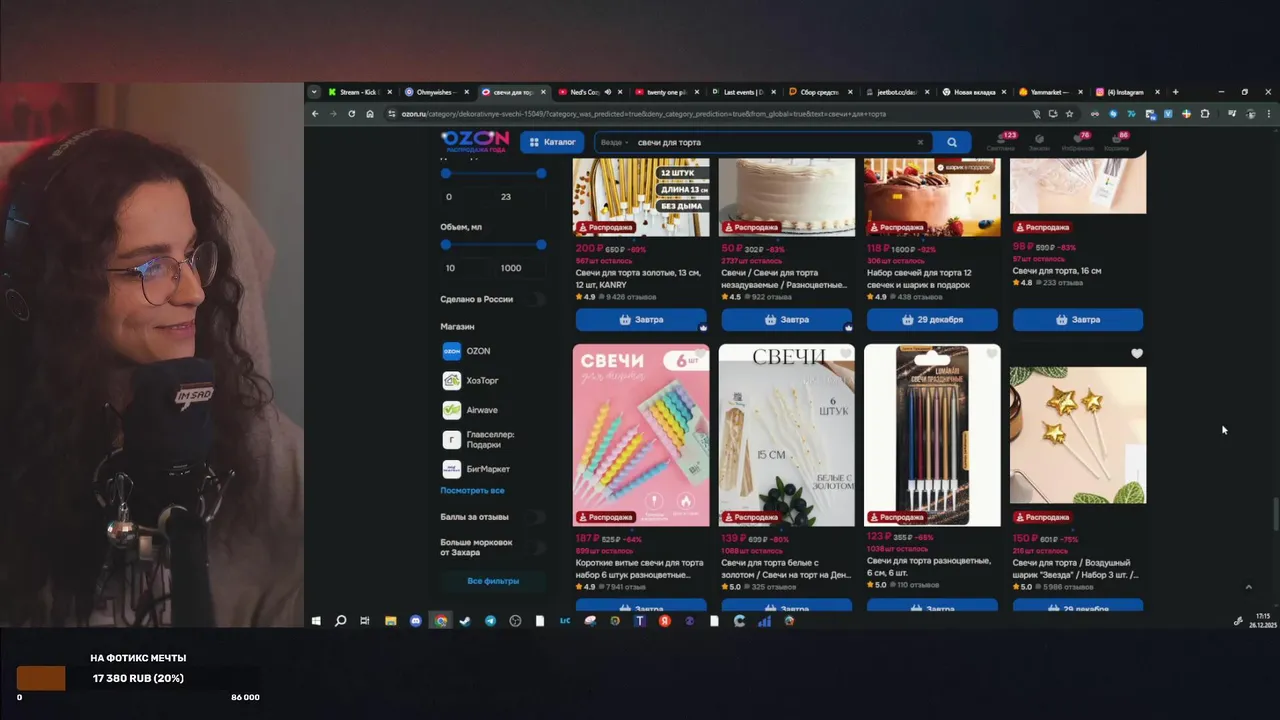The image size is (1280, 720).
Task: Switch to the Ohmywishes tab
Action: click(x=437, y=92)
